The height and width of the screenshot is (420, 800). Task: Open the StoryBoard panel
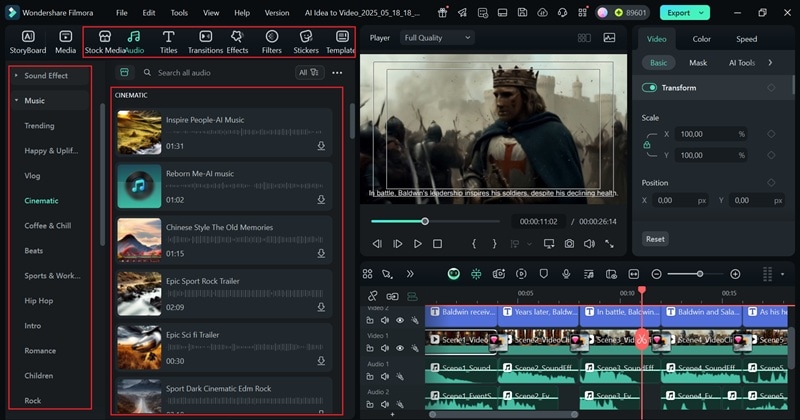28,42
